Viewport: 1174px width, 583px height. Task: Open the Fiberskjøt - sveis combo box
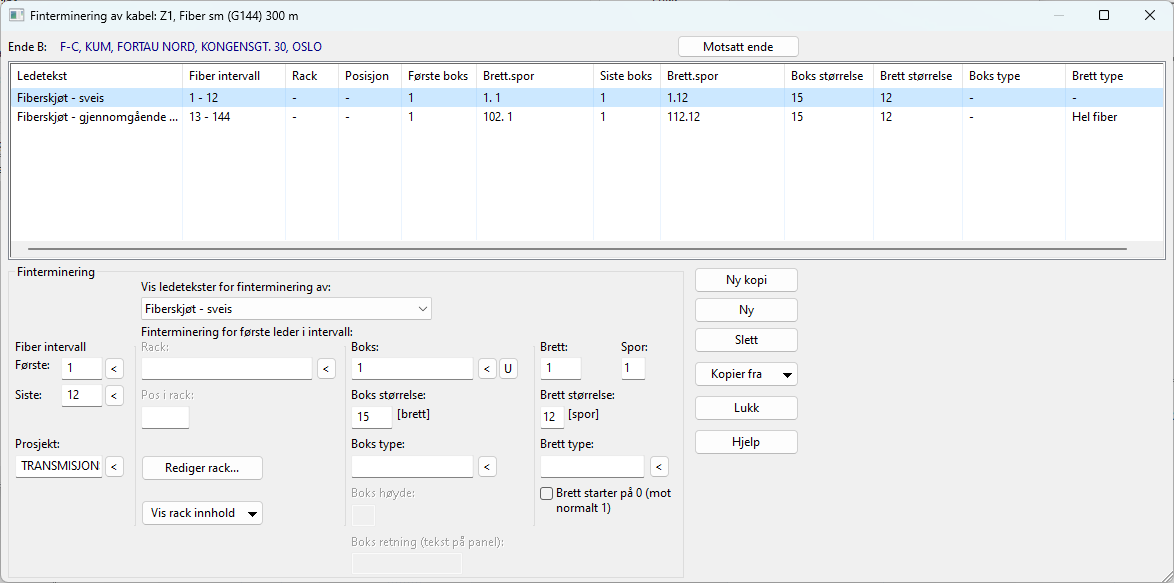coord(286,308)
